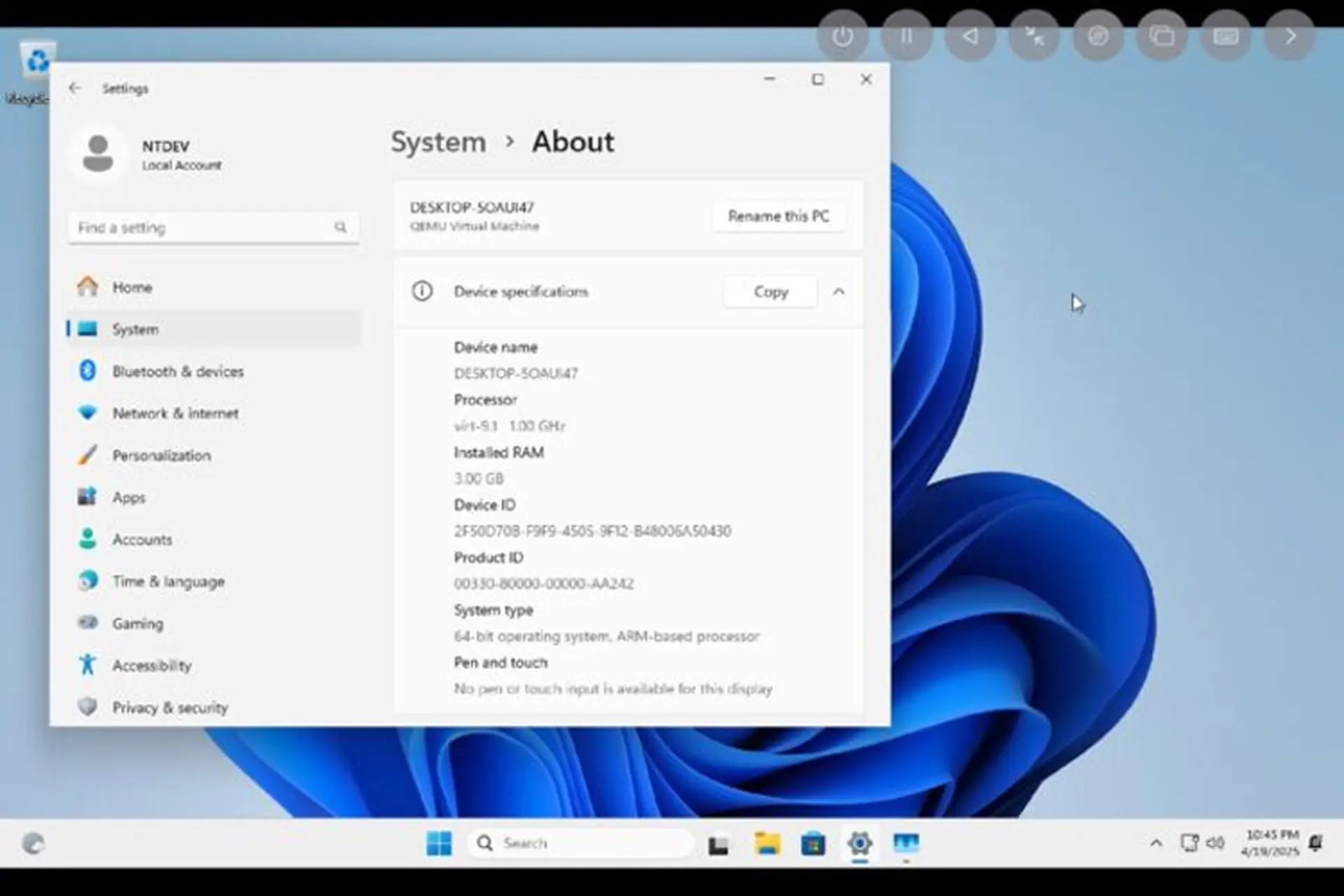Click the System breadcrumb in the header
Viewport: 1344px width, 896px height.
438,141
